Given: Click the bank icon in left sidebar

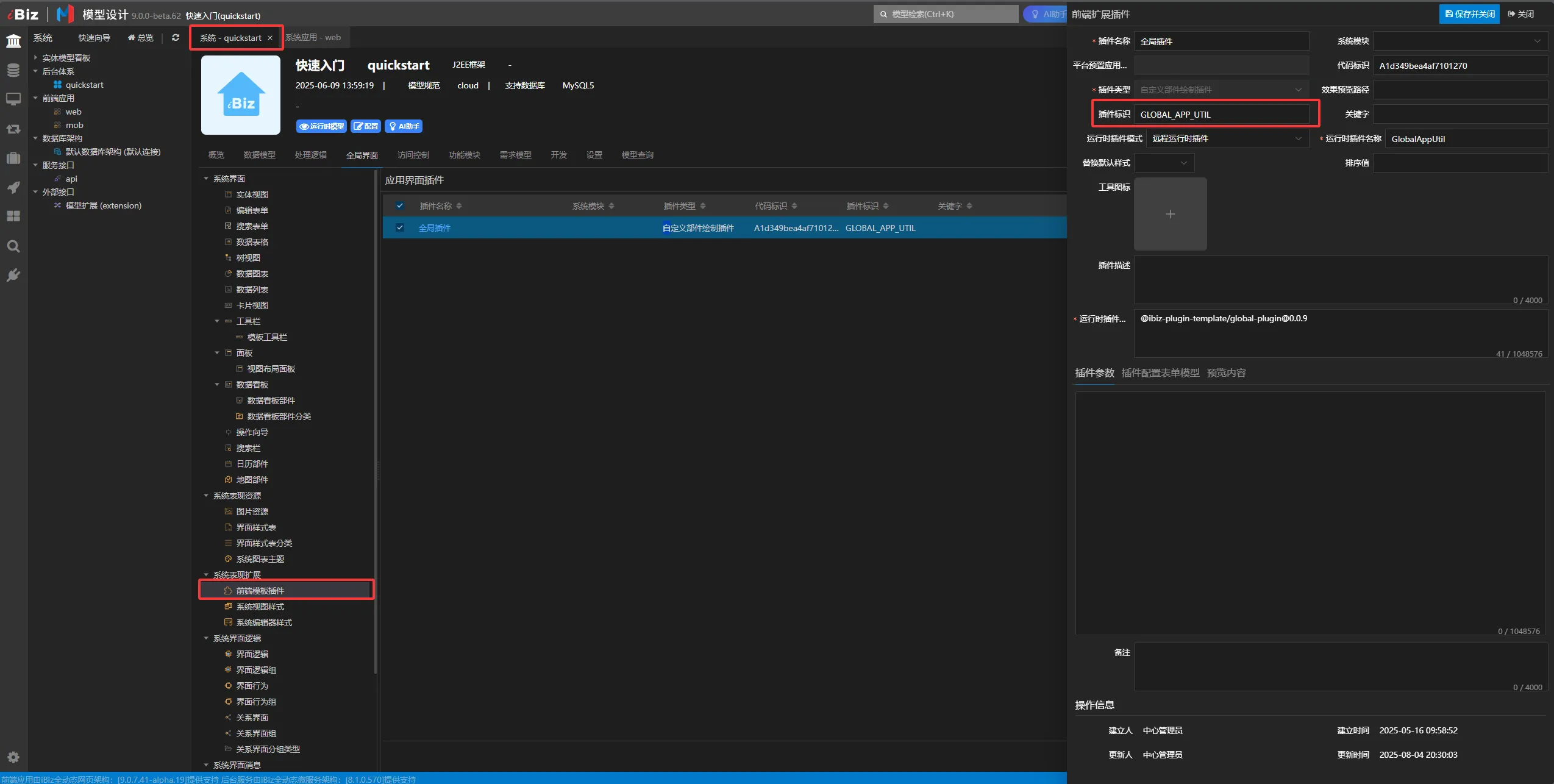Looking at the screenshot, I should pos(13,41).
